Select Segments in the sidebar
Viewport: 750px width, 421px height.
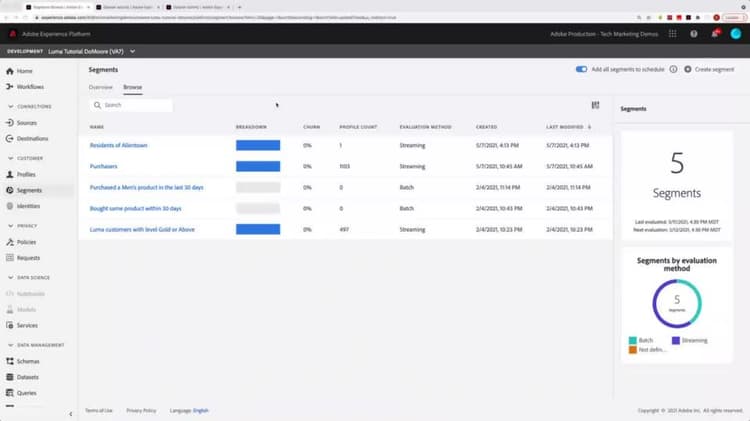[x=24, y=190]
